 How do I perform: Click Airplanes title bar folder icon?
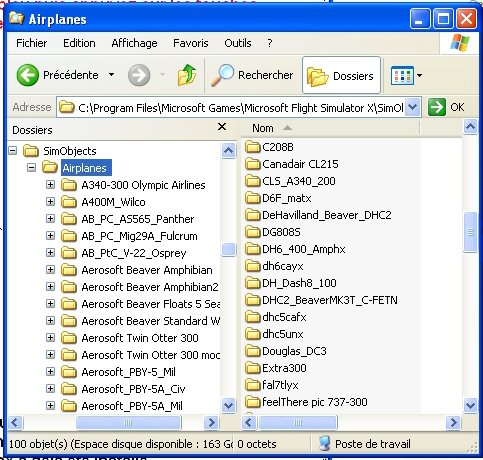tap(16, 18)
